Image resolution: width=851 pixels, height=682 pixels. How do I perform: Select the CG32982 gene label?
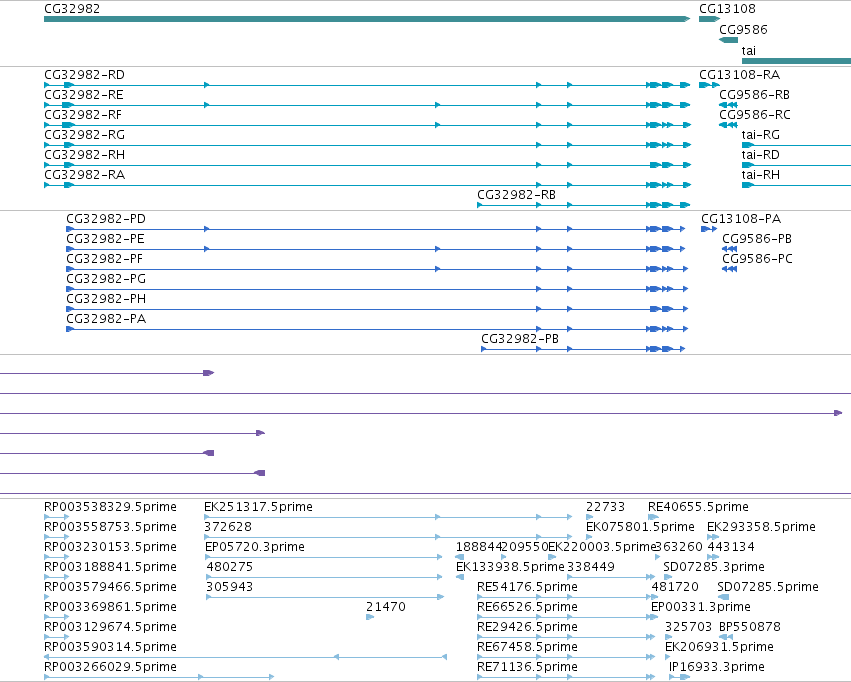pos(72,9)
